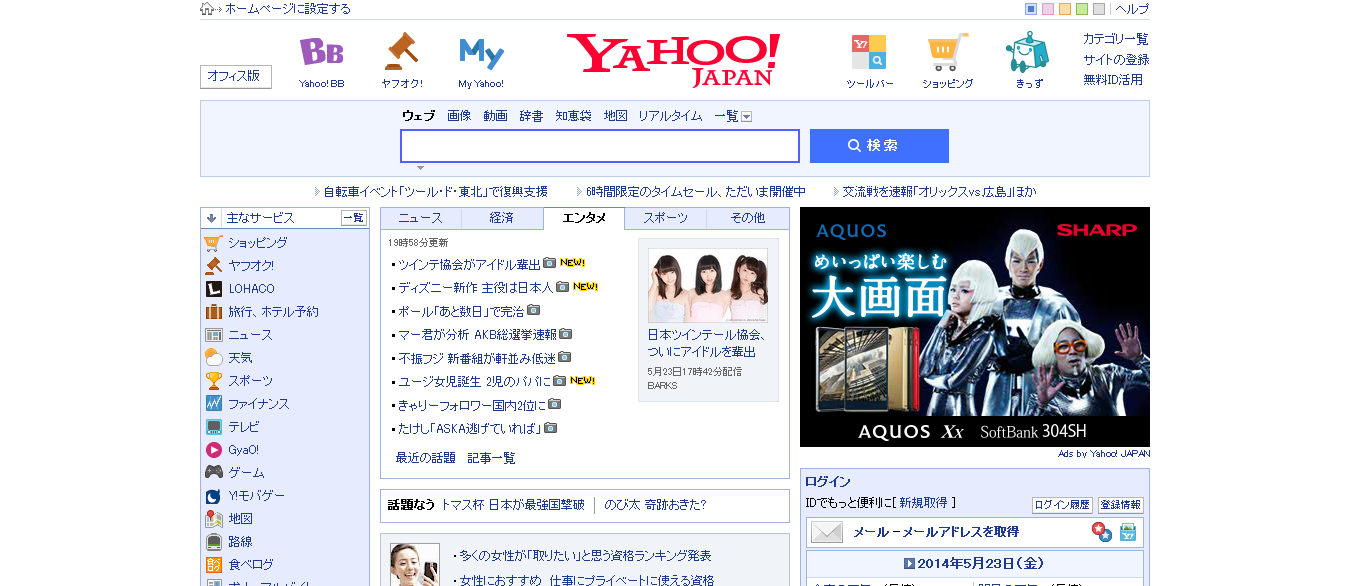The width and height of the screenshot is (1349, 586).
Task: Click Login history (ログイン履歴) button
Action: tap(1062, 505)
